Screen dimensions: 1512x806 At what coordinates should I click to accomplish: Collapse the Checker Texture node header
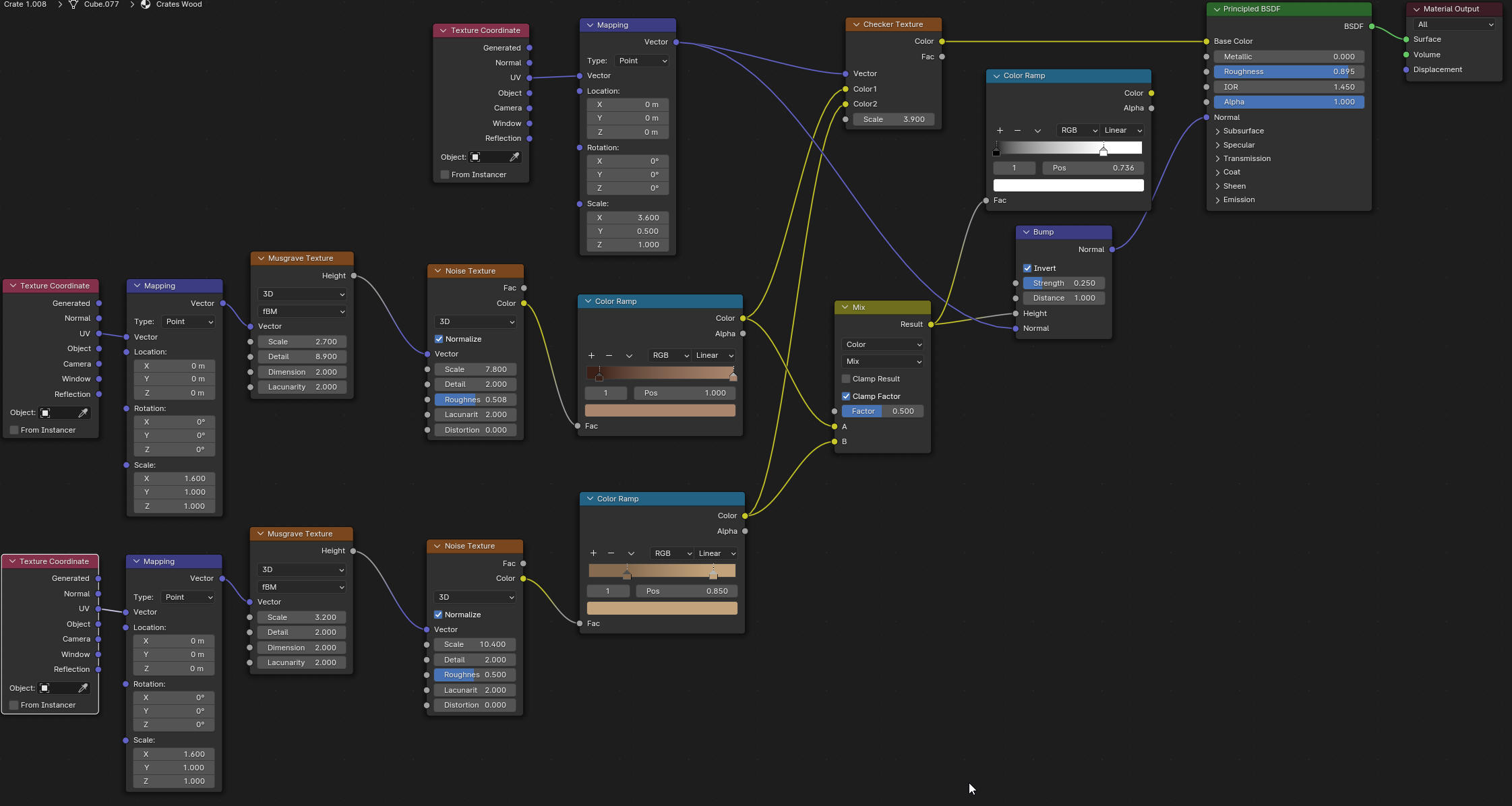[856, 24]
